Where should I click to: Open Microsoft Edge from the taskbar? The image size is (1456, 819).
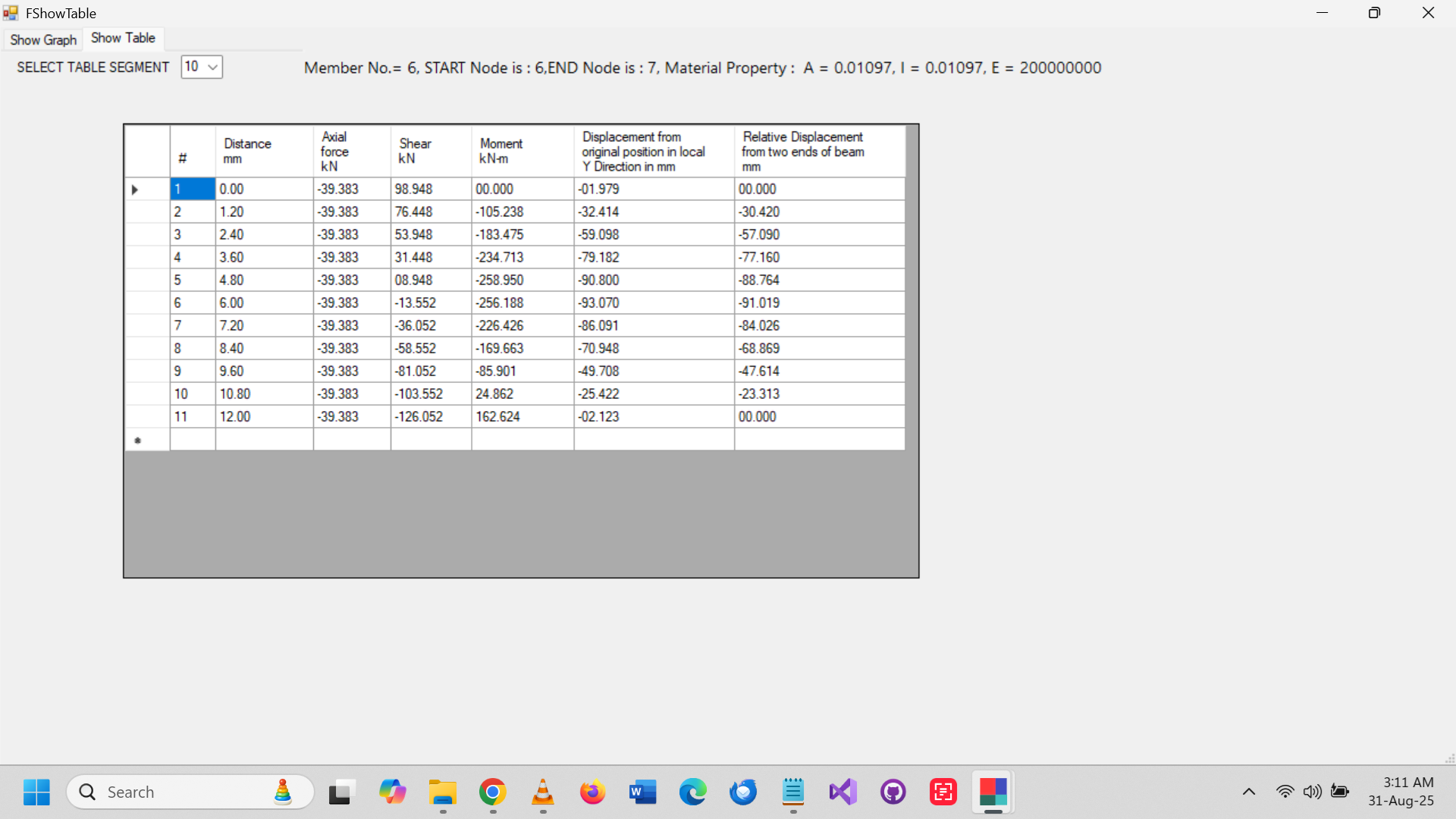pos(692,792)
